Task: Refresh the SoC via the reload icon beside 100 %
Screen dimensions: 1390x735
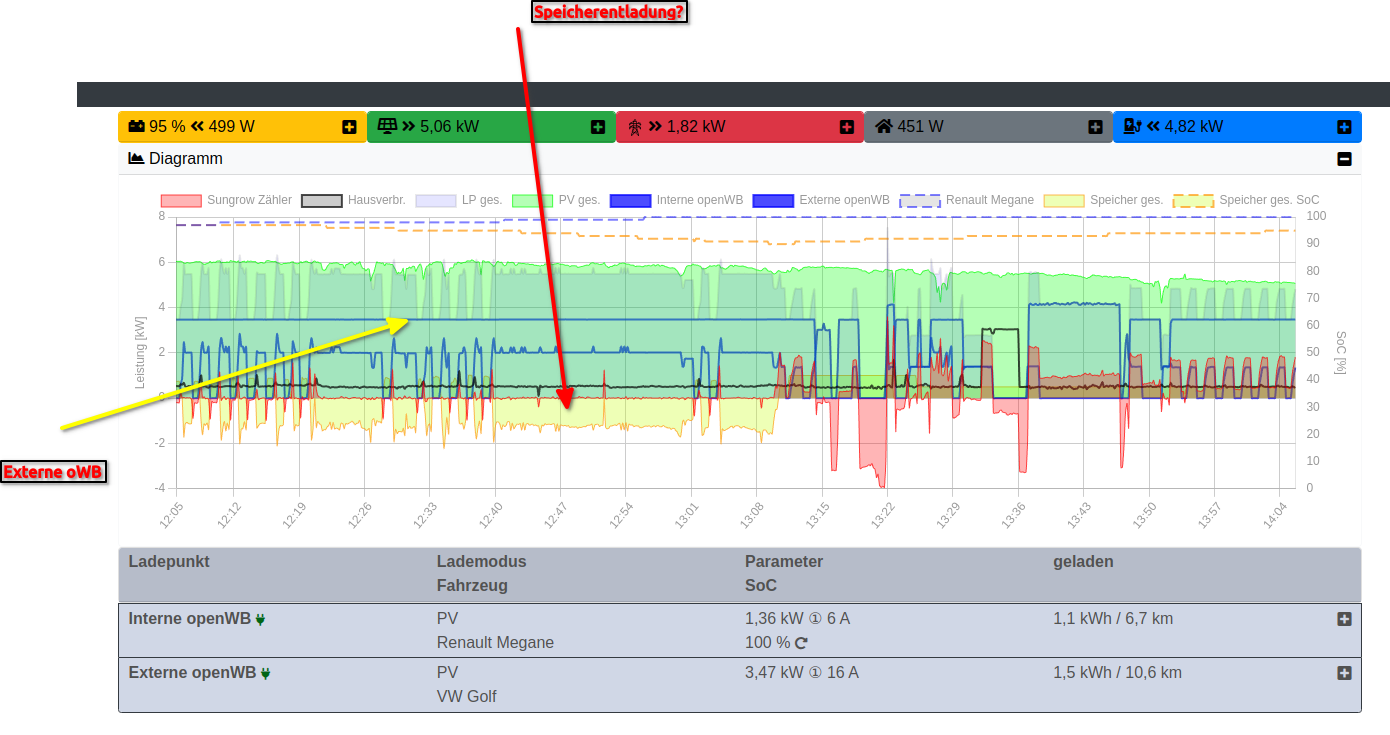Action: tap(801, 643)
